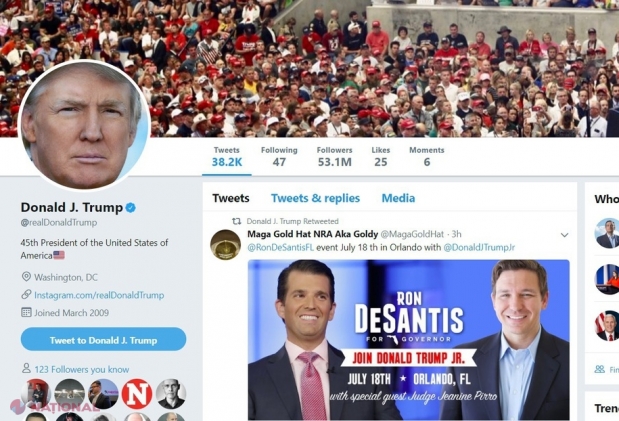The image size is (619, 421).
Task: Expand the tweet options chevron
Action: (x=565, y=235)
